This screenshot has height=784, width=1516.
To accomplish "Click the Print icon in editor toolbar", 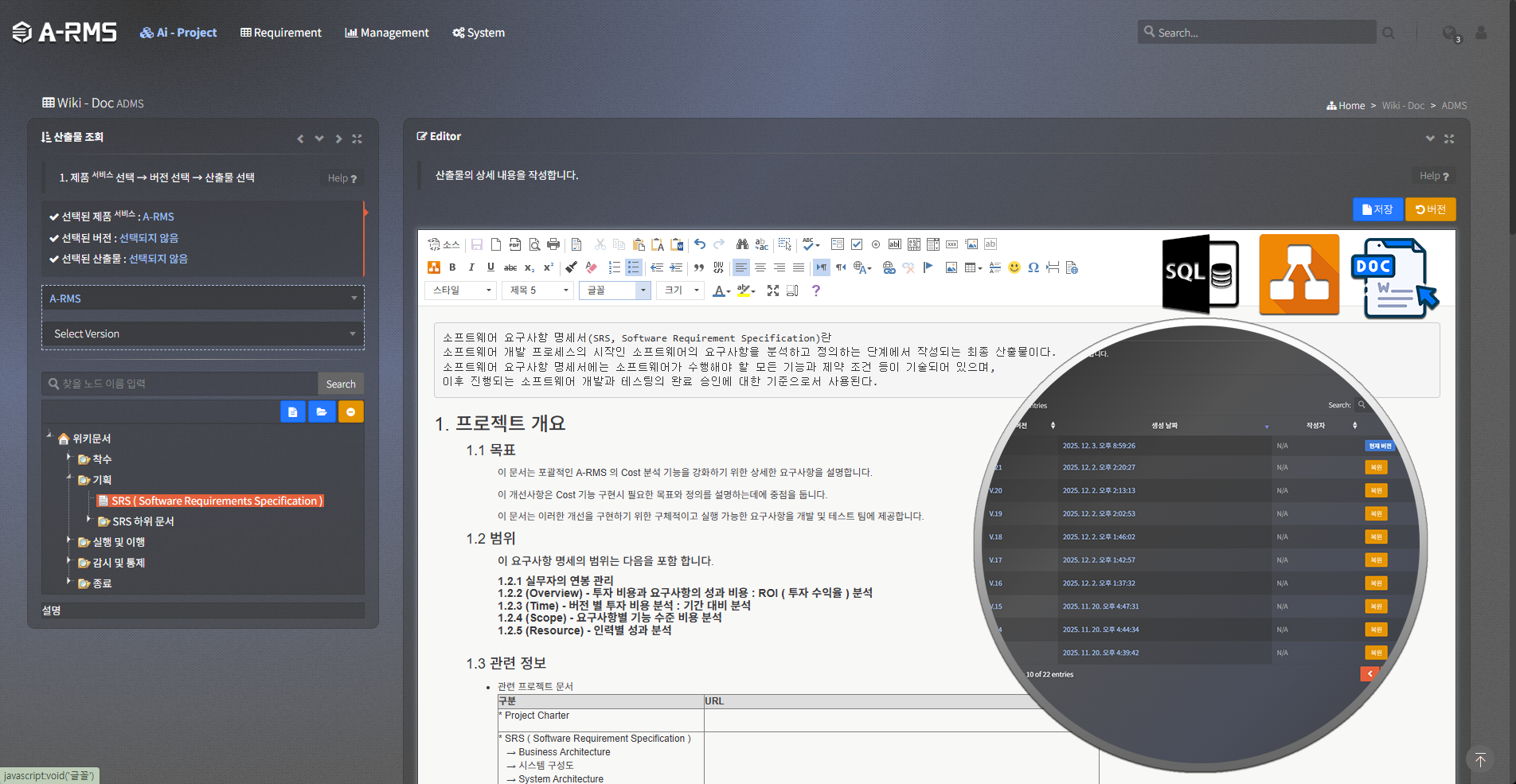I will pos(553,244).
